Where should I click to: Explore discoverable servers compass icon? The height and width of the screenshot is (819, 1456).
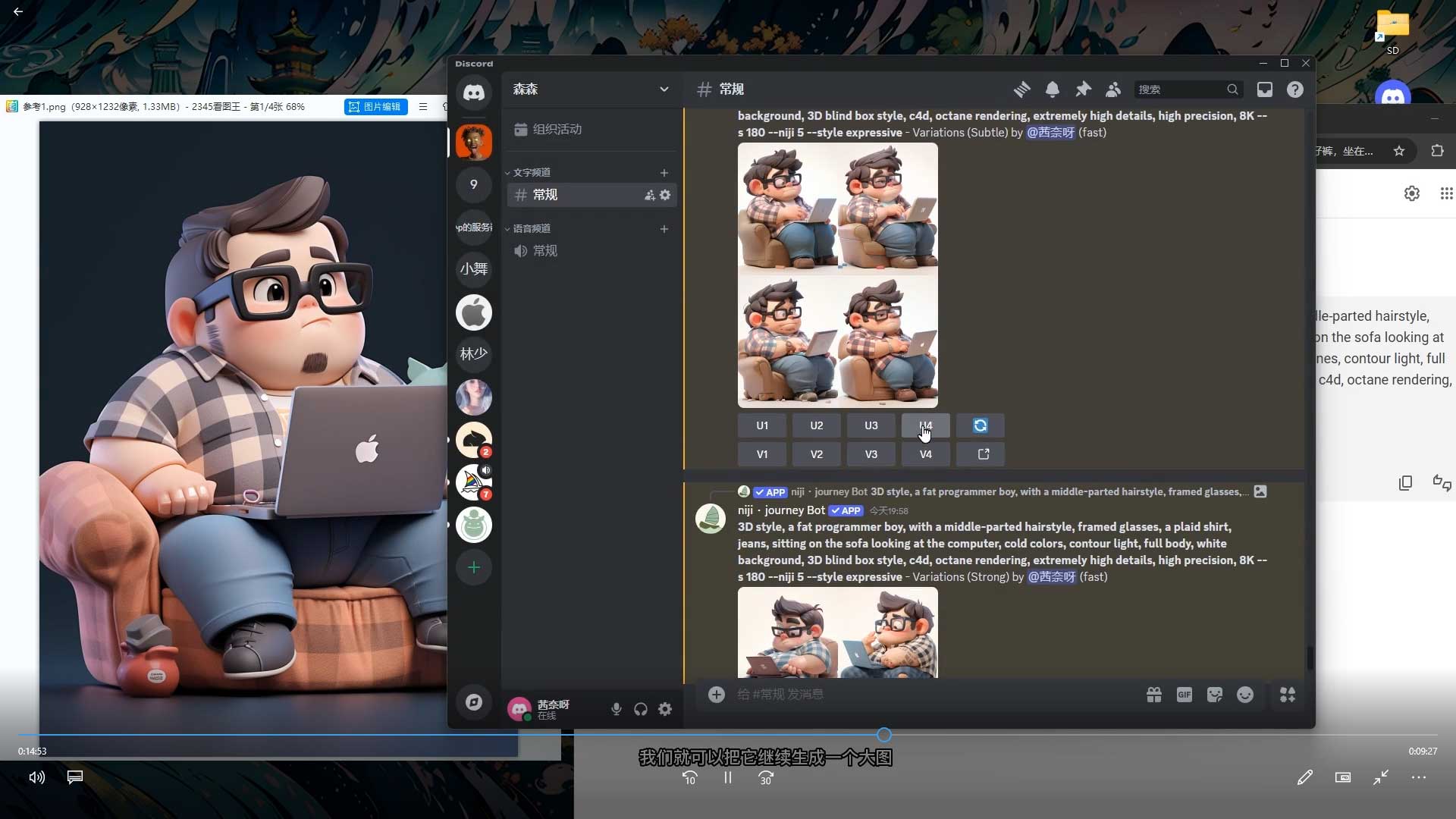tap(474, 702)
